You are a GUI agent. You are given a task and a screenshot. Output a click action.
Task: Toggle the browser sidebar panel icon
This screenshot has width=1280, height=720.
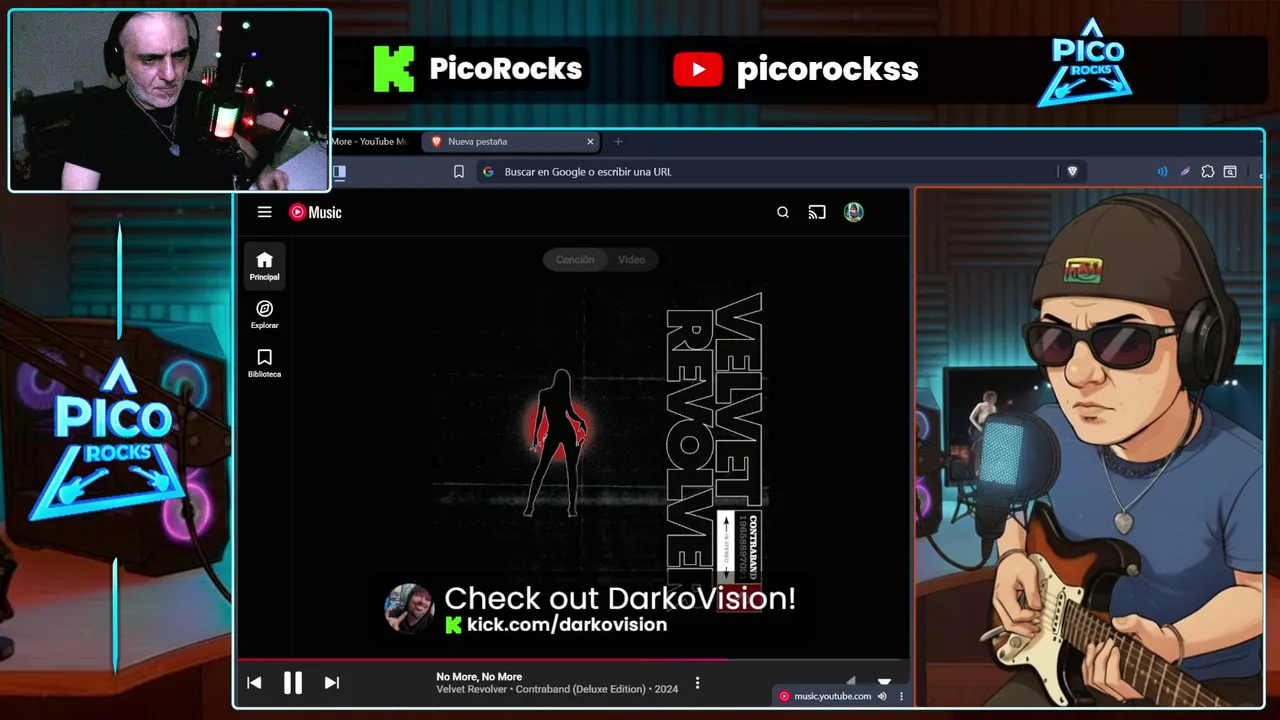339,172
